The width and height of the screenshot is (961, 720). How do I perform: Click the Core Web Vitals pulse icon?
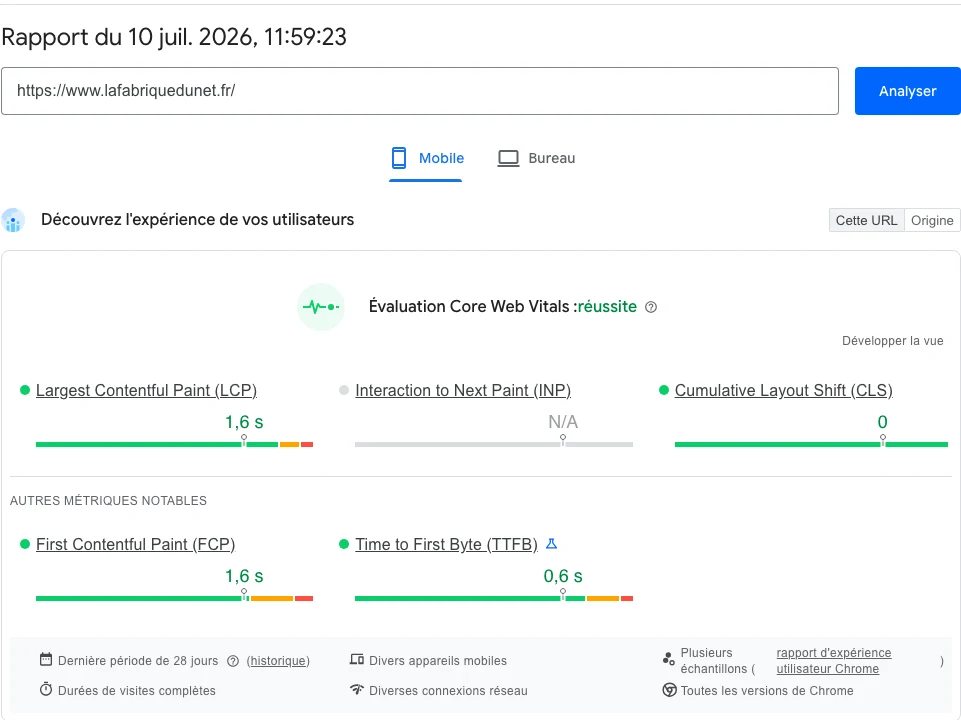321,306
